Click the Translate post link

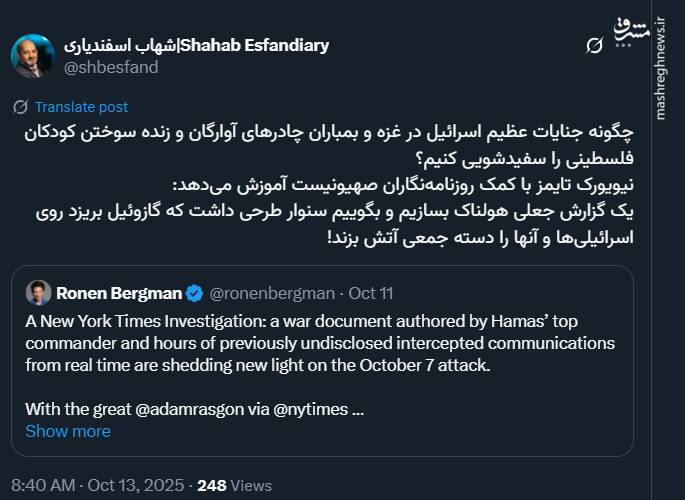[x=81, y=107]
